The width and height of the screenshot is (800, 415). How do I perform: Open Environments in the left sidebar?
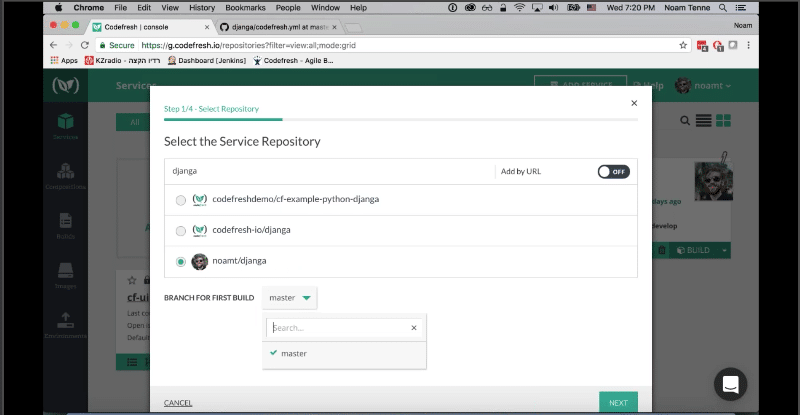(x=65, y=326)
